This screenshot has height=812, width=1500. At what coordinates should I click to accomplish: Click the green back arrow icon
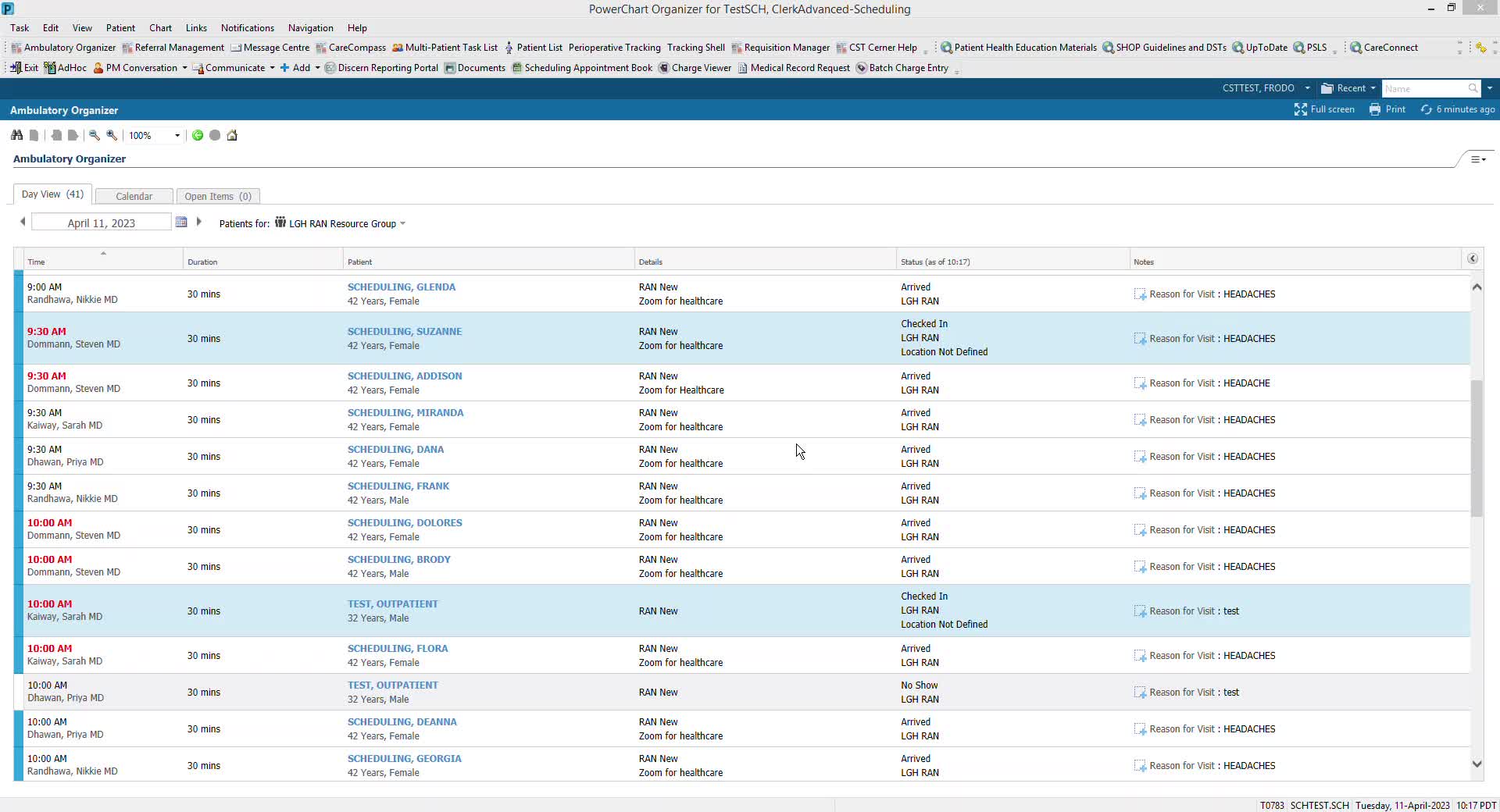pos(198,135)
